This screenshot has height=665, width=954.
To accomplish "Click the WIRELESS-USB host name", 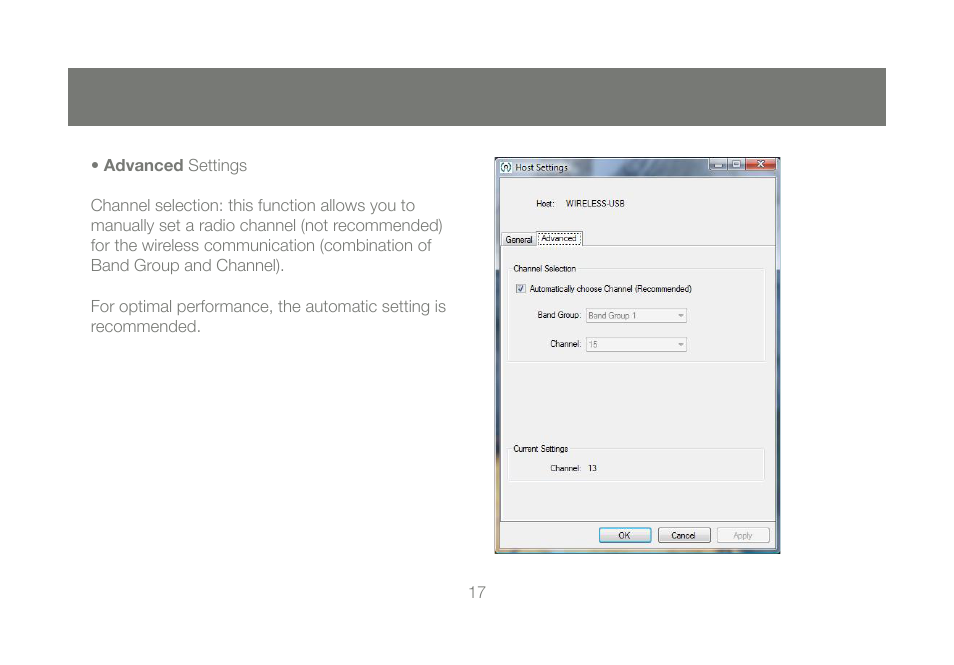I will (x=595, y=204).
